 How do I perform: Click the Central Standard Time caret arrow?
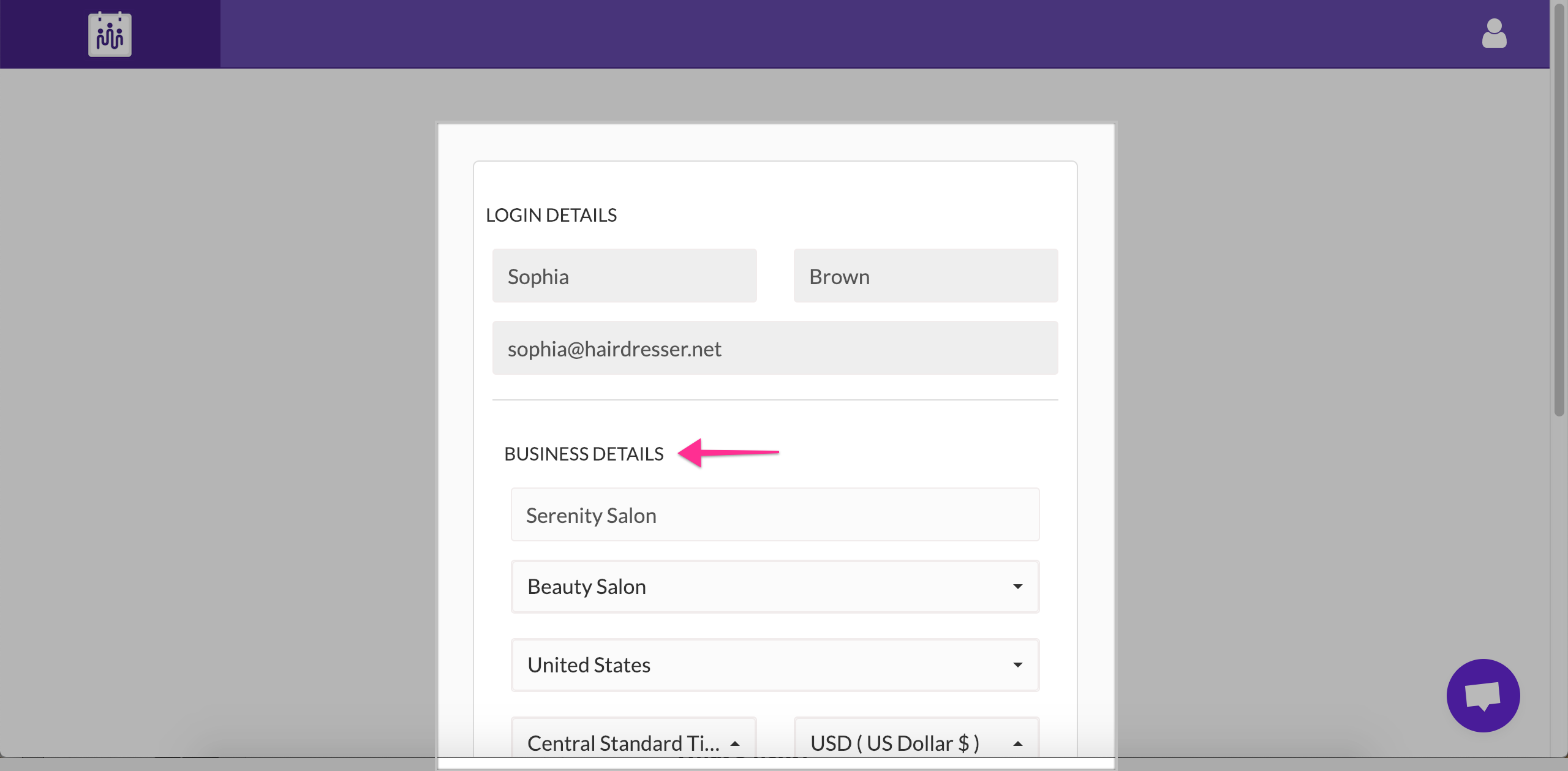pyautogui.click(x=735, y=743)
